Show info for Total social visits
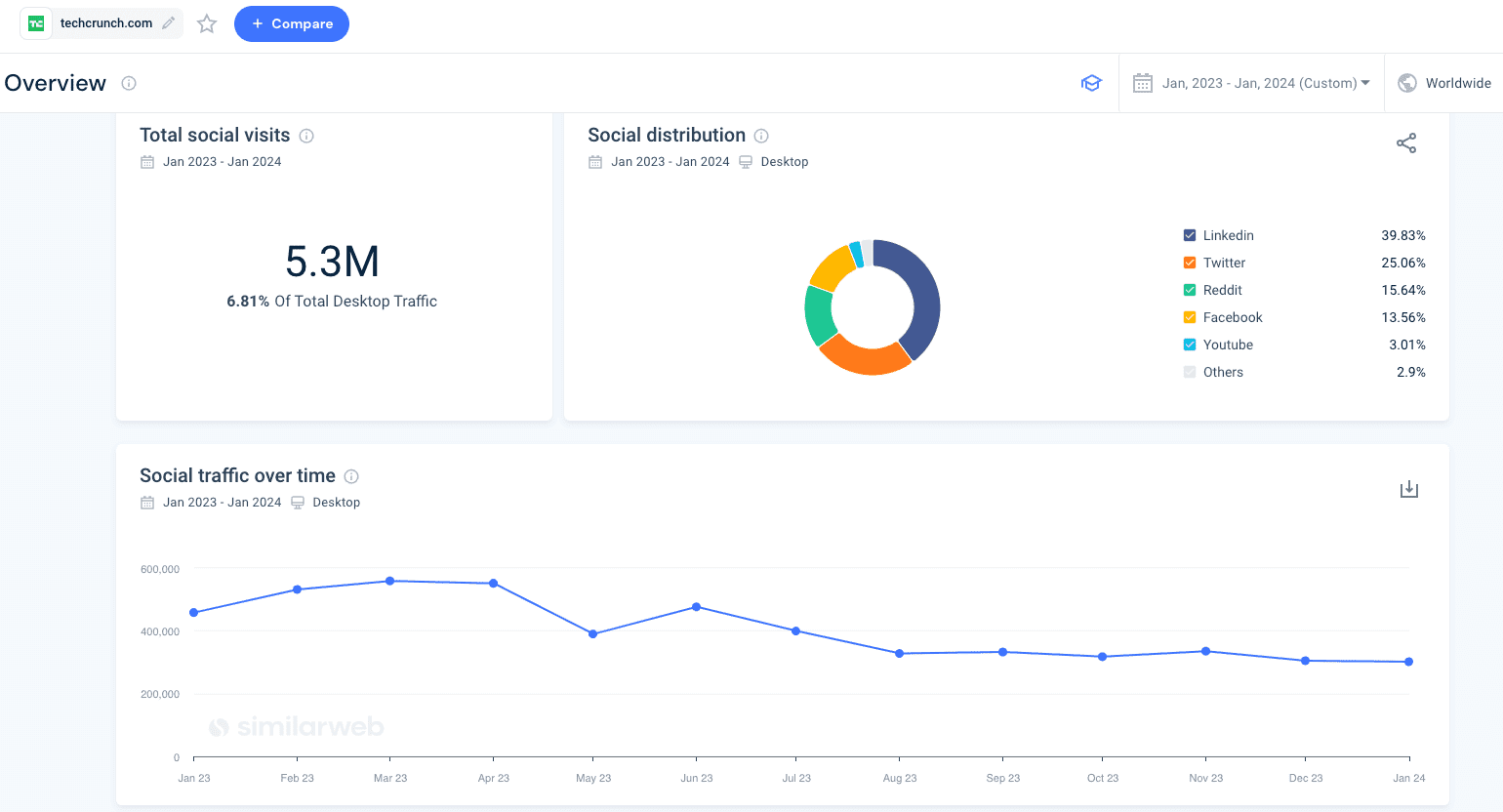This screenshot has width=1503, height=812. coord(306,136)
